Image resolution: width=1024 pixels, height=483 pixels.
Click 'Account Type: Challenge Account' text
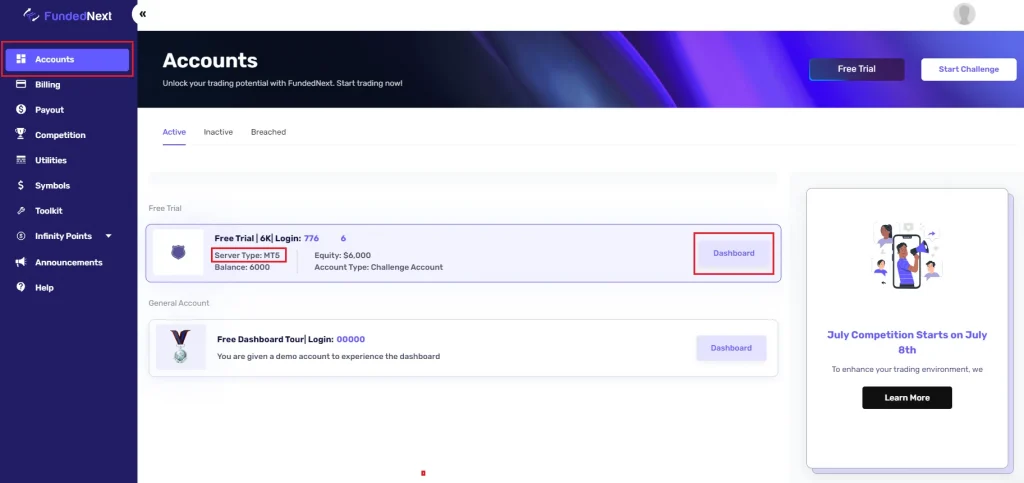[x=378, y=267]
